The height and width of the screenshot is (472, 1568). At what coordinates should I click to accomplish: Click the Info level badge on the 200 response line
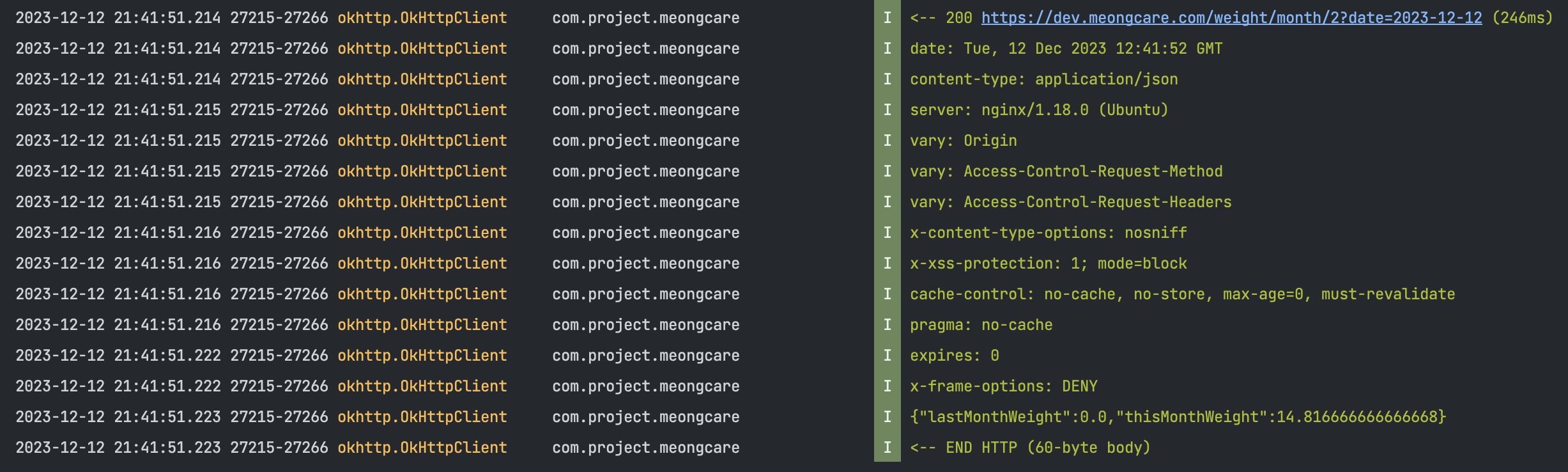(887, 18)
